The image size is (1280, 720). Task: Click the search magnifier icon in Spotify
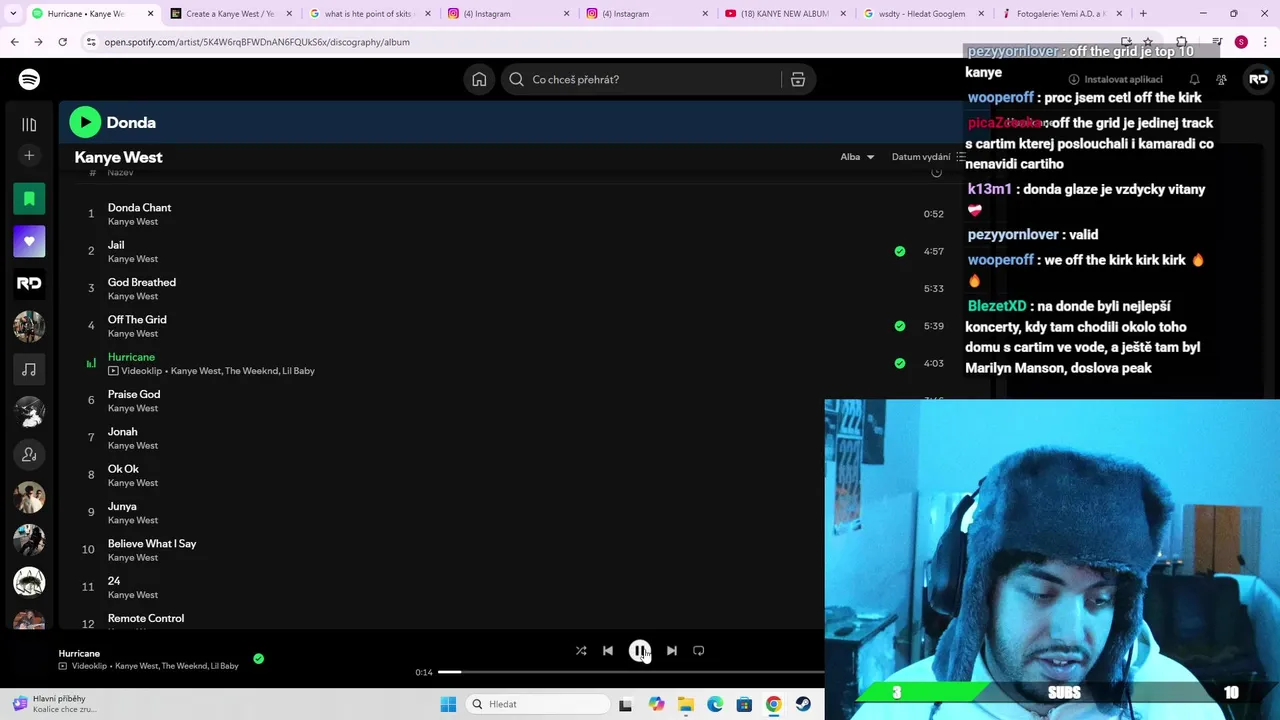click(x=516, y=79)
